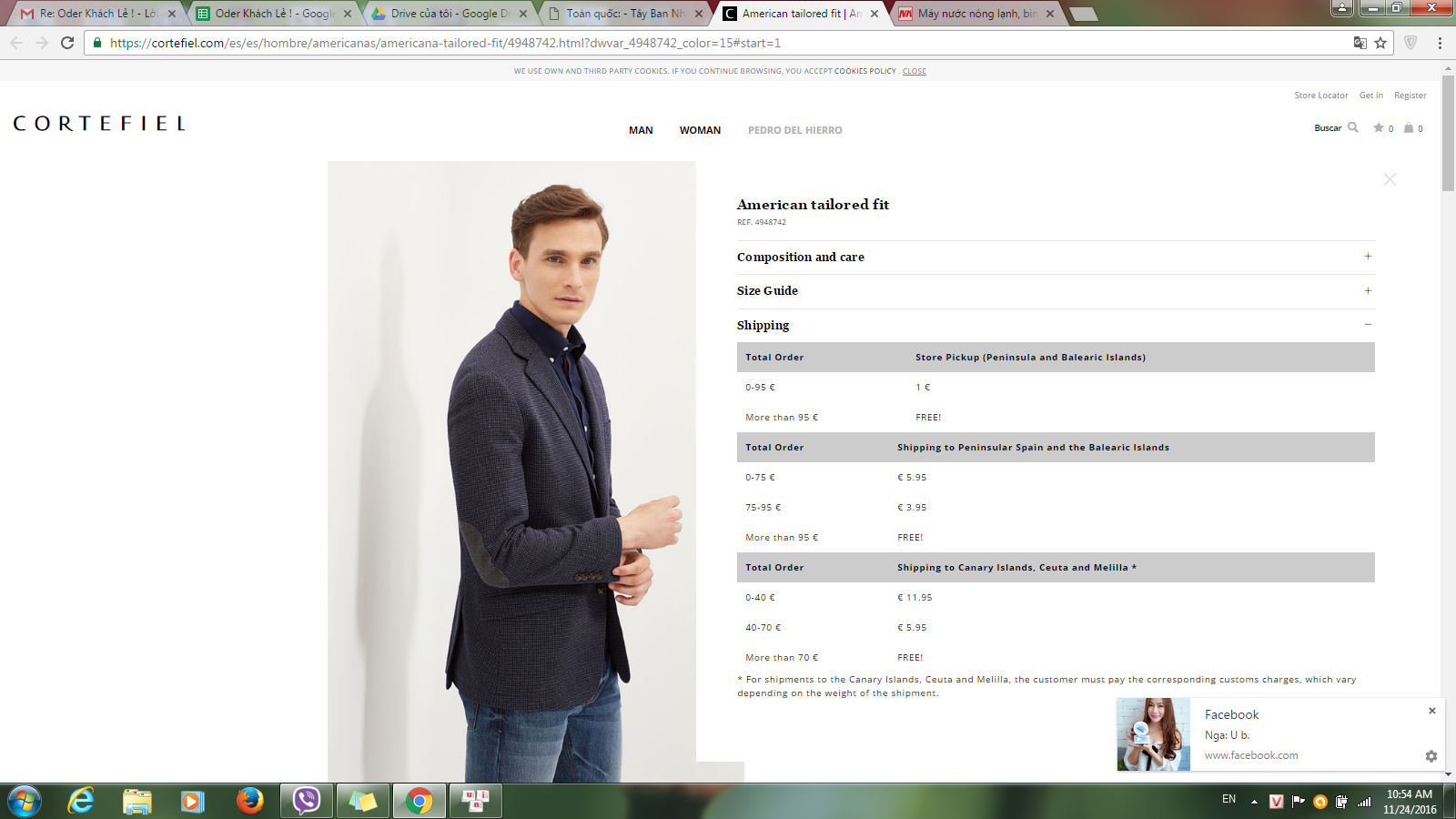Open the shopping bag icon
The height and width of the screenshot is (819, 1456).
[x=1409, y=127]
